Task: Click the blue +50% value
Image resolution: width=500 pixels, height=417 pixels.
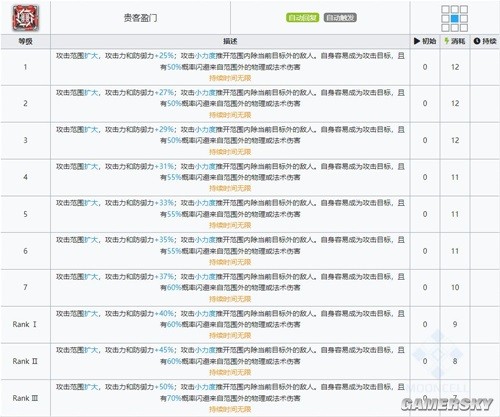Action: pos(164,387)
